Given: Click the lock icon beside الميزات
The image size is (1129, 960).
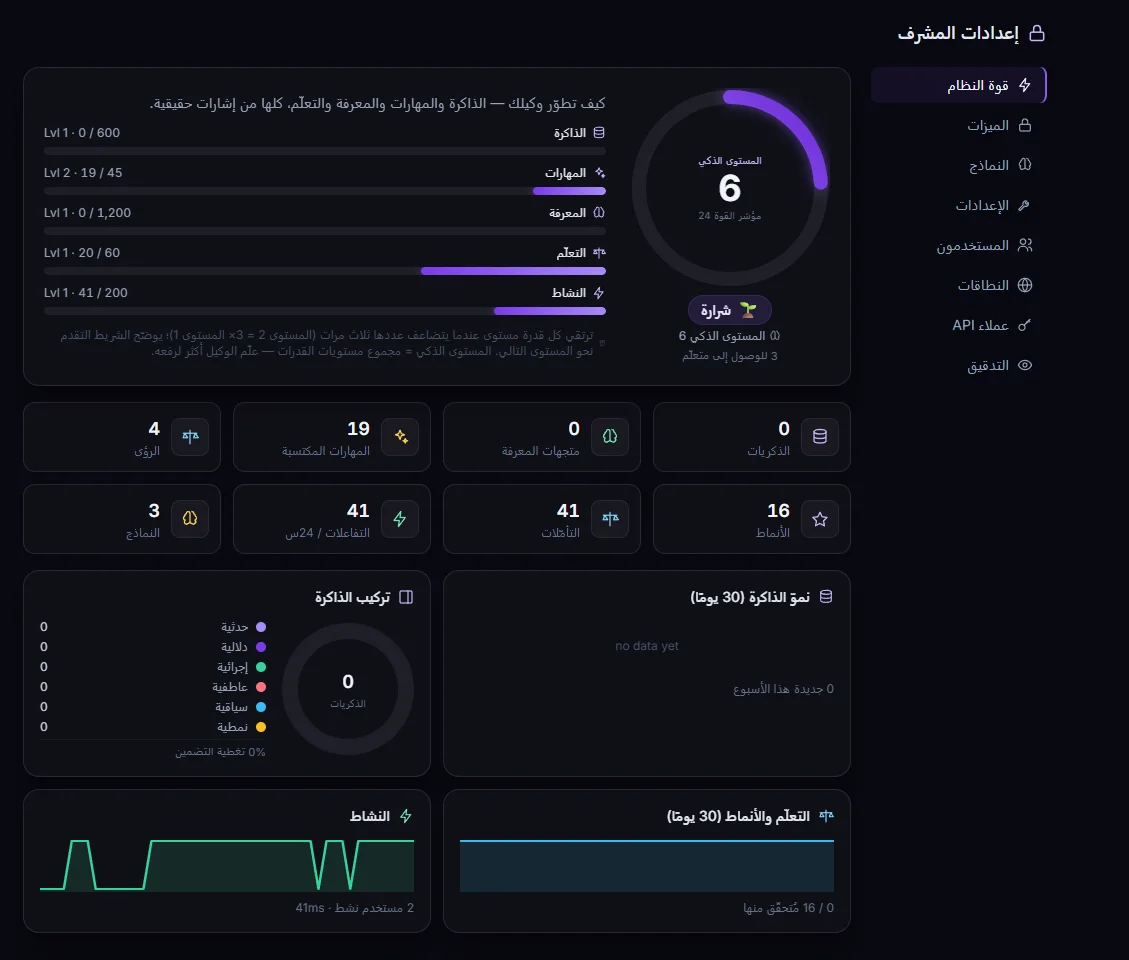Looking at the screenshot, I should pyautogui.click(x=1025, y=125).
